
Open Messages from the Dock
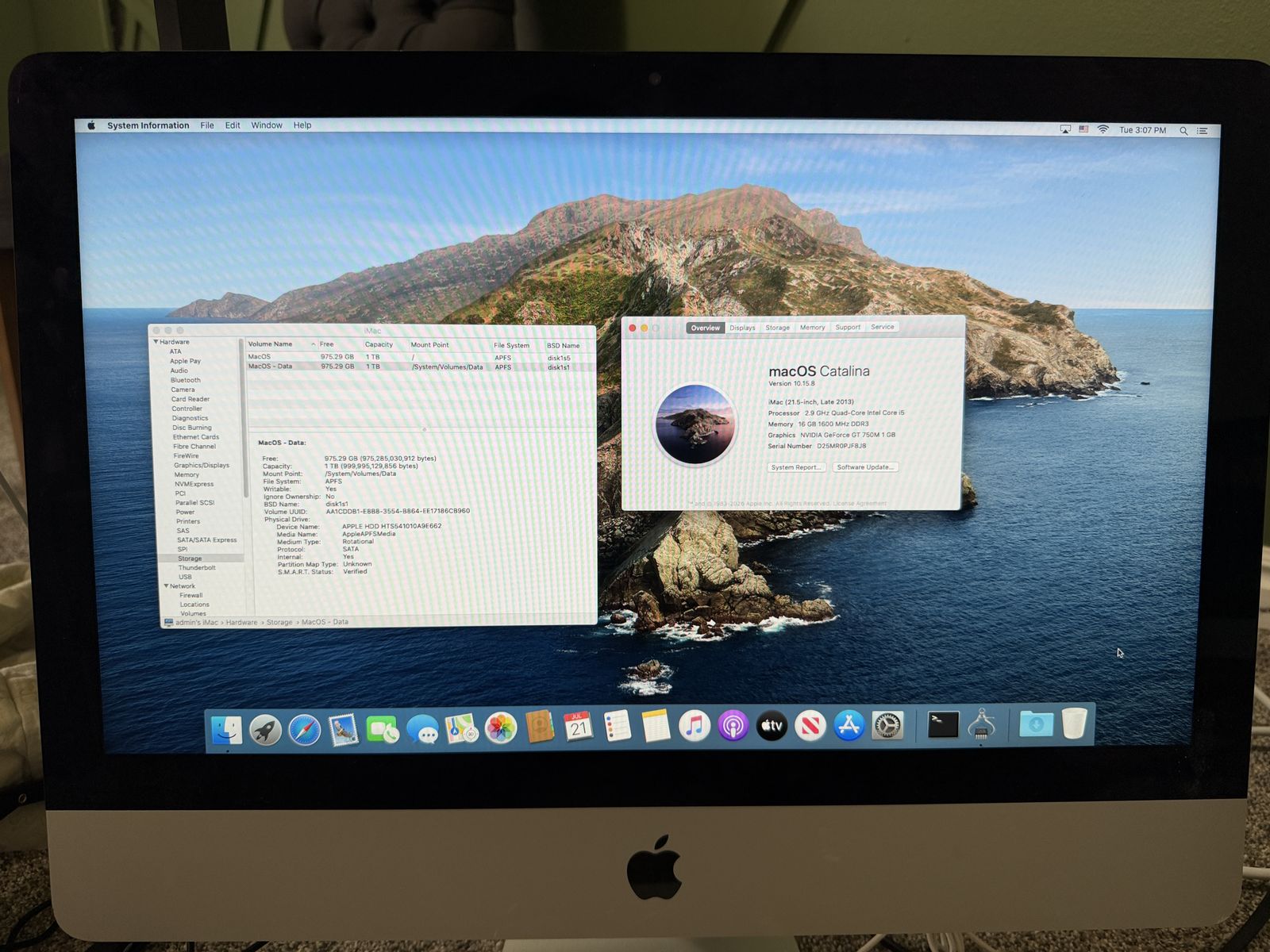click(422, 728)
